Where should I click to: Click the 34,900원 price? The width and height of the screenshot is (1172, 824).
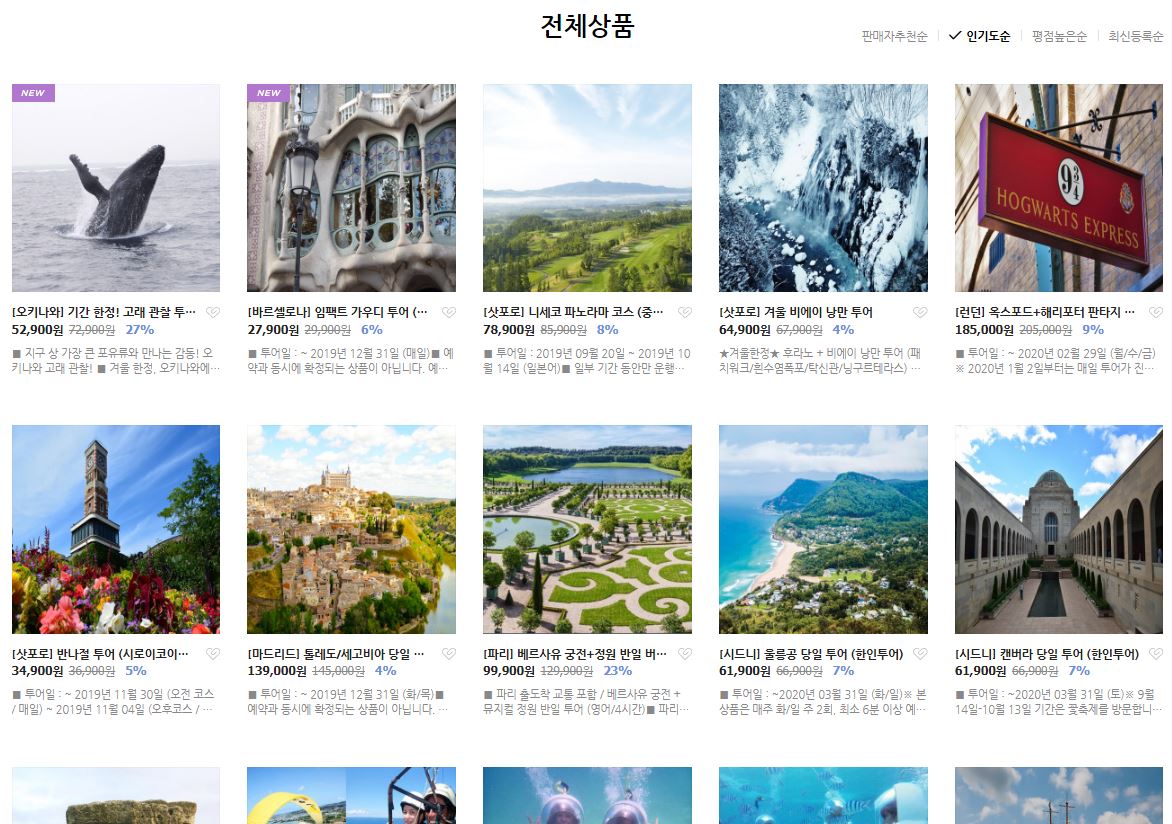point(37,671)
